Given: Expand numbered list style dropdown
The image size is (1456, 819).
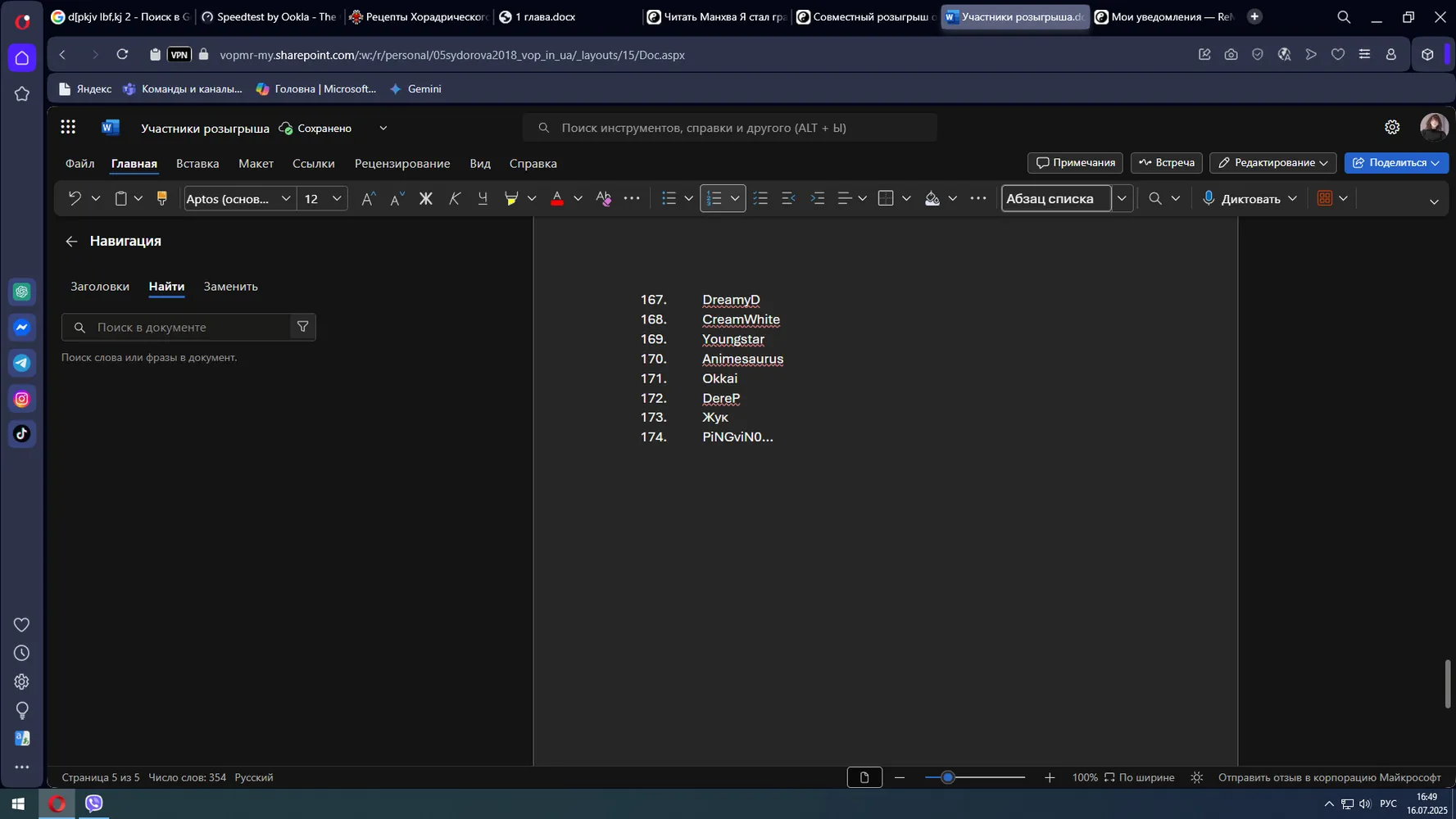Looking at the screenshot, I should pos(735,198).
